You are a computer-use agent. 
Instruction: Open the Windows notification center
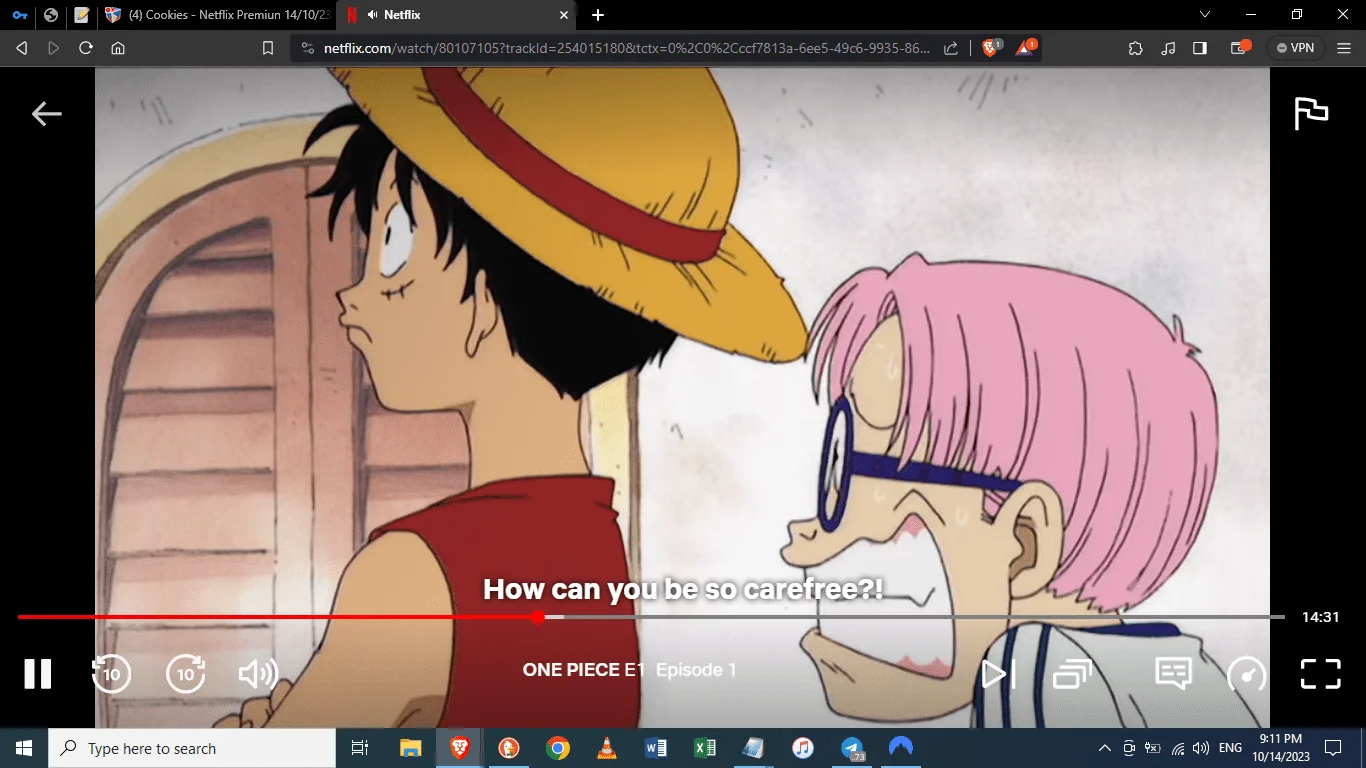tap(1333, 748)
